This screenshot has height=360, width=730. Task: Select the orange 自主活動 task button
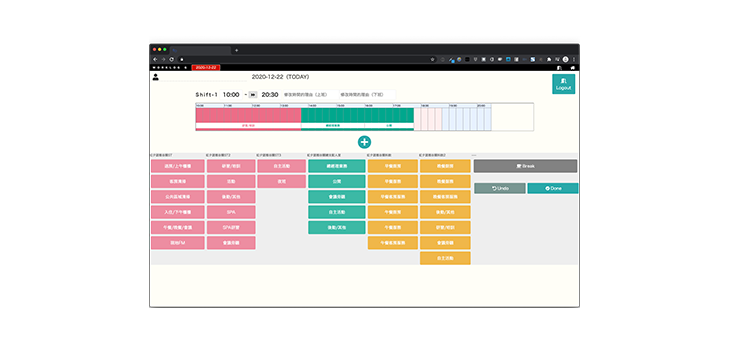(445, 258)
